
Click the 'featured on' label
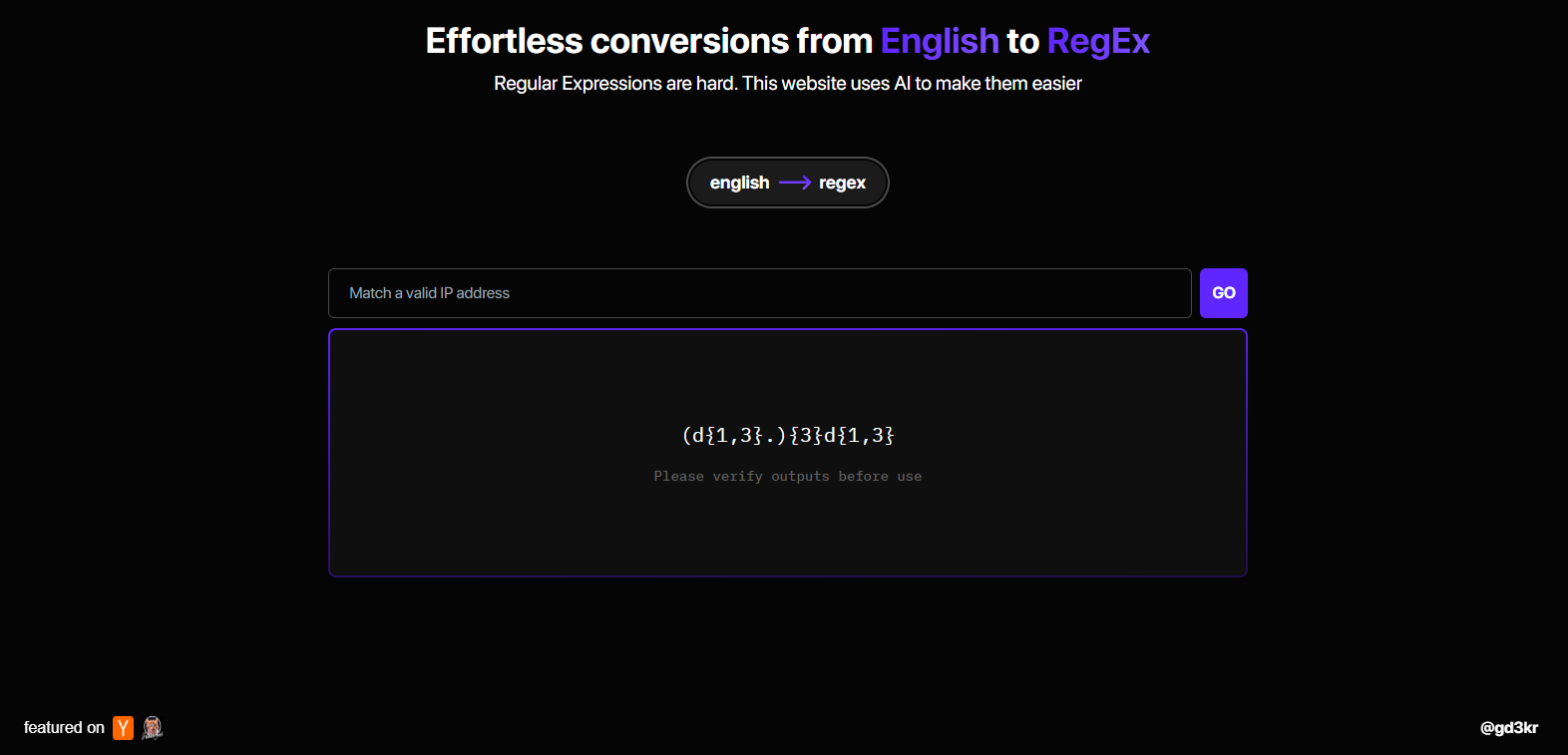pos(64,728)
